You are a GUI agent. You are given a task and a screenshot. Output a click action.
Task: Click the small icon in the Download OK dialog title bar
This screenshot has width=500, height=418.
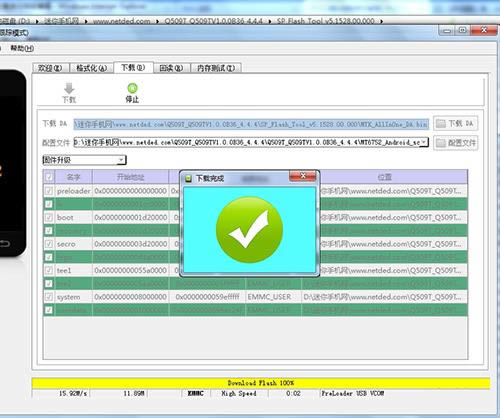(188, 178)
